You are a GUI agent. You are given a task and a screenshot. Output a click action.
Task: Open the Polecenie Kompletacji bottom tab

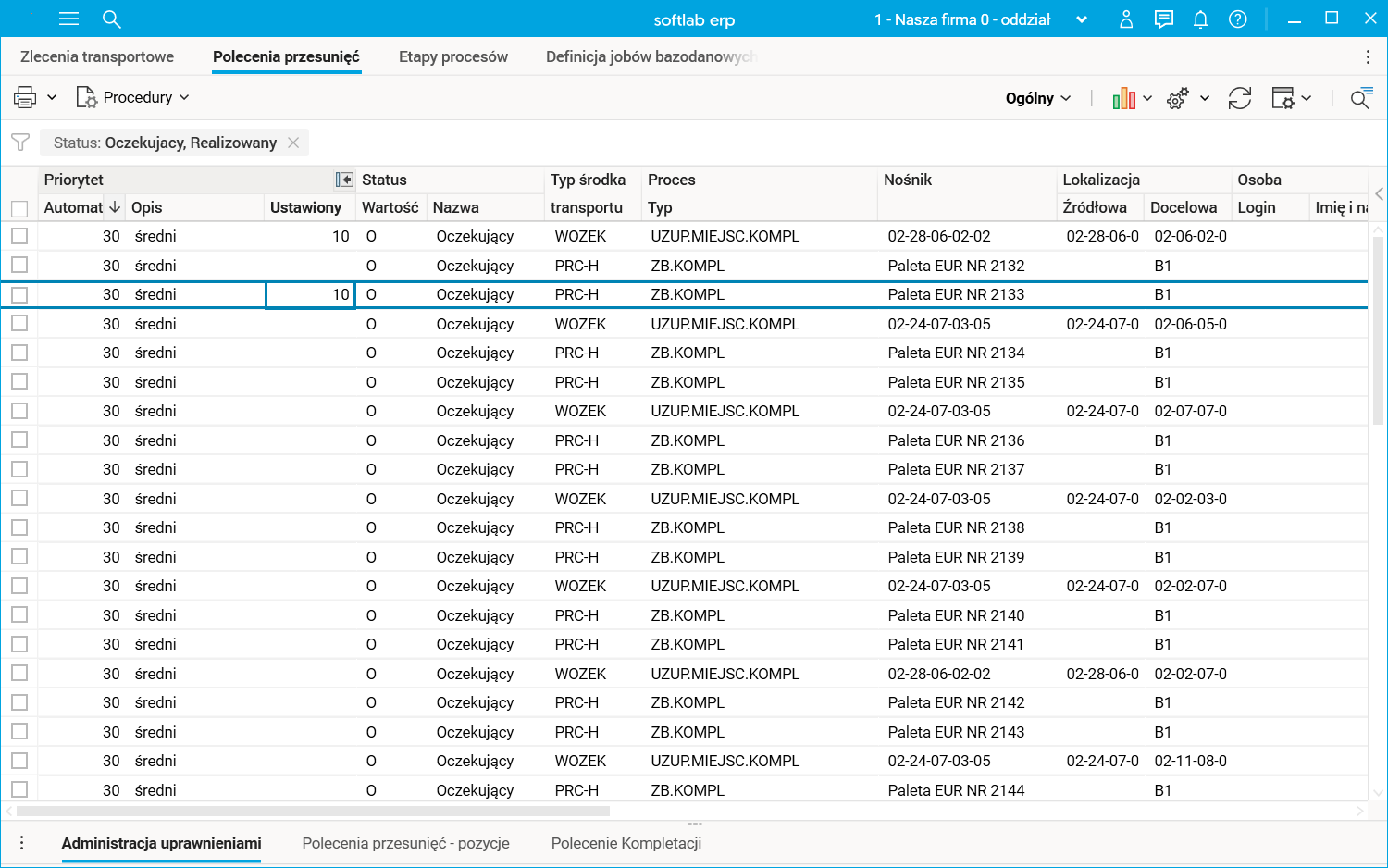pos(626,843)
